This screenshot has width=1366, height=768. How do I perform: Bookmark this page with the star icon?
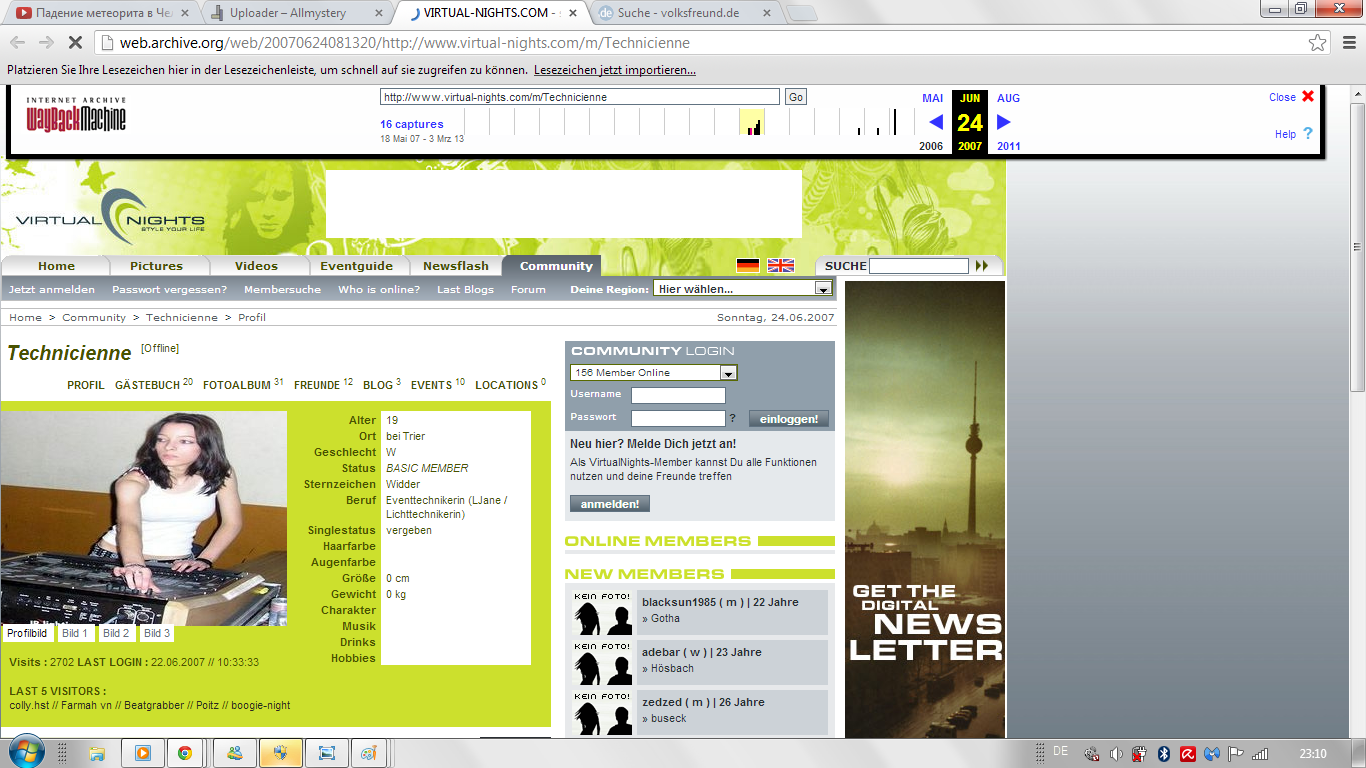tap(1318, 43)
